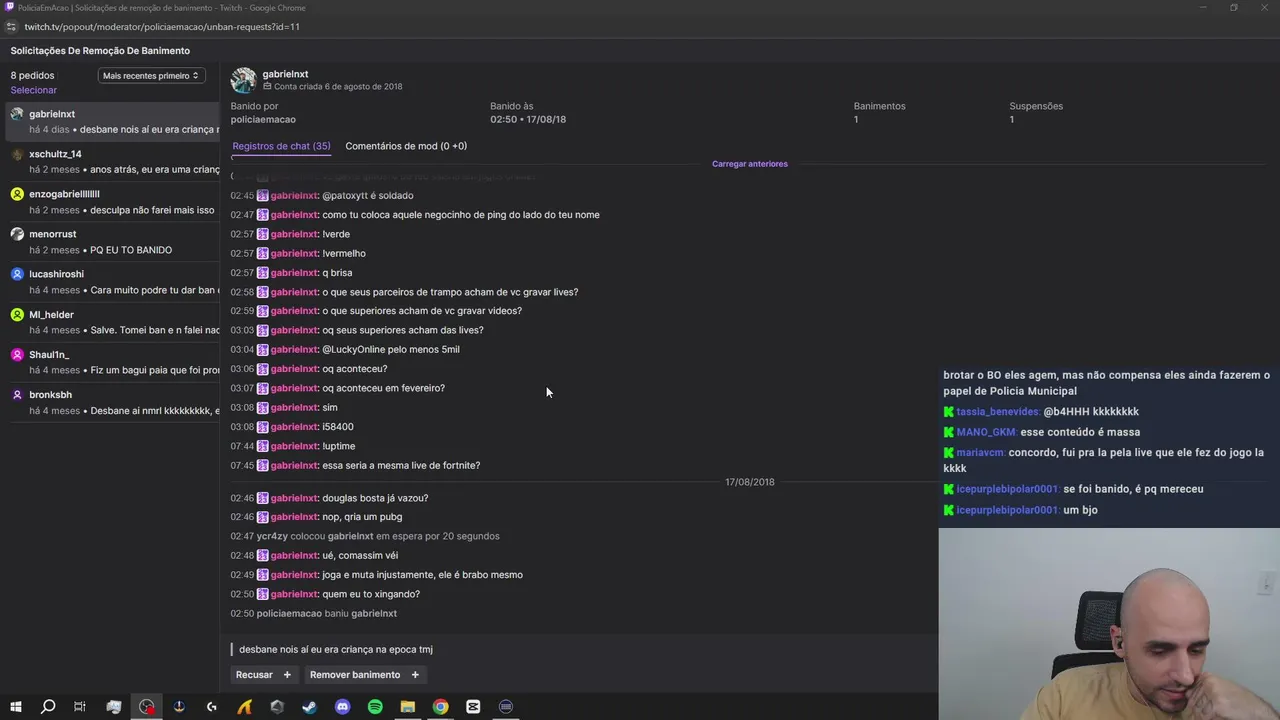This screenshot has height=720, width=1280.
Task: Click the streamer webcam thumbnail
Action: (x=1109, y=623)
